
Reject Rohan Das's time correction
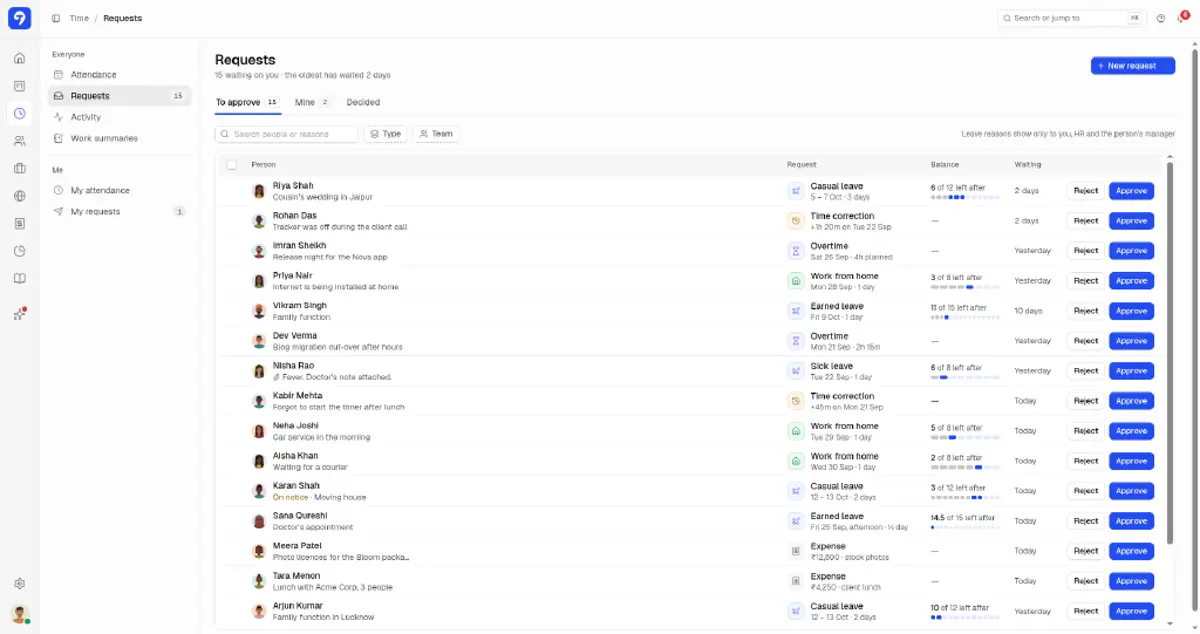click(1085, 221)
